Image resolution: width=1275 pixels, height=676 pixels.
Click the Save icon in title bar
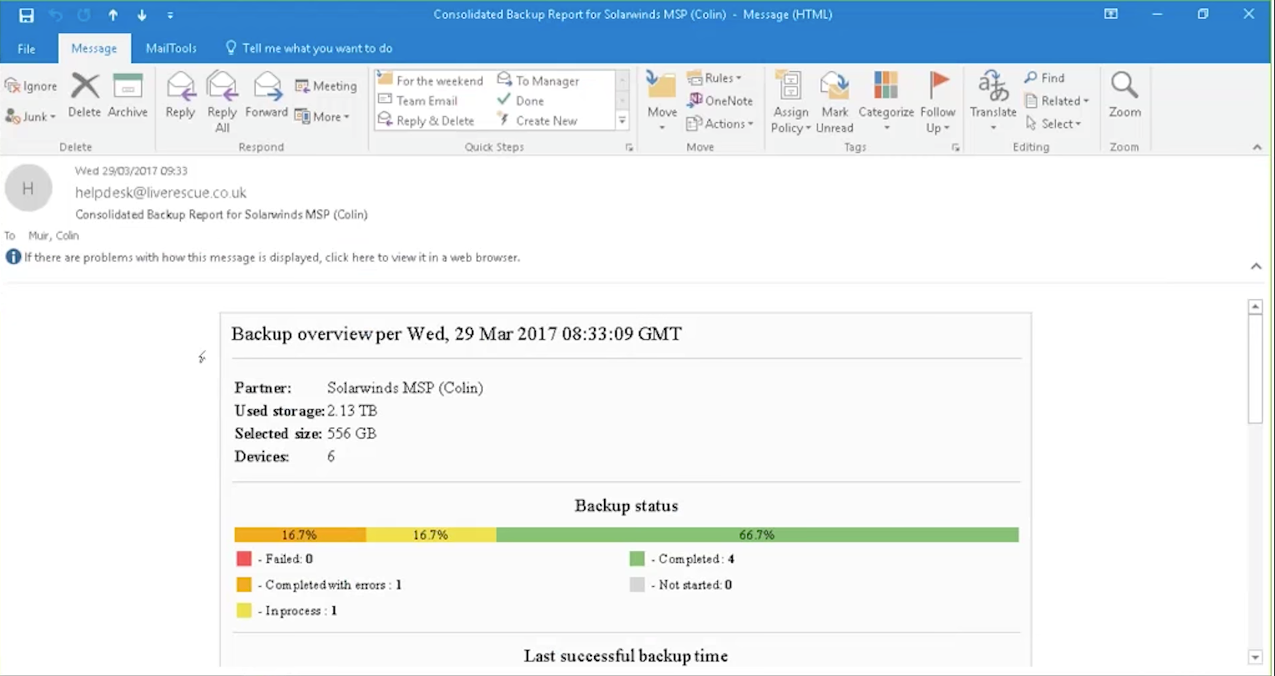(x=26, y=15)
